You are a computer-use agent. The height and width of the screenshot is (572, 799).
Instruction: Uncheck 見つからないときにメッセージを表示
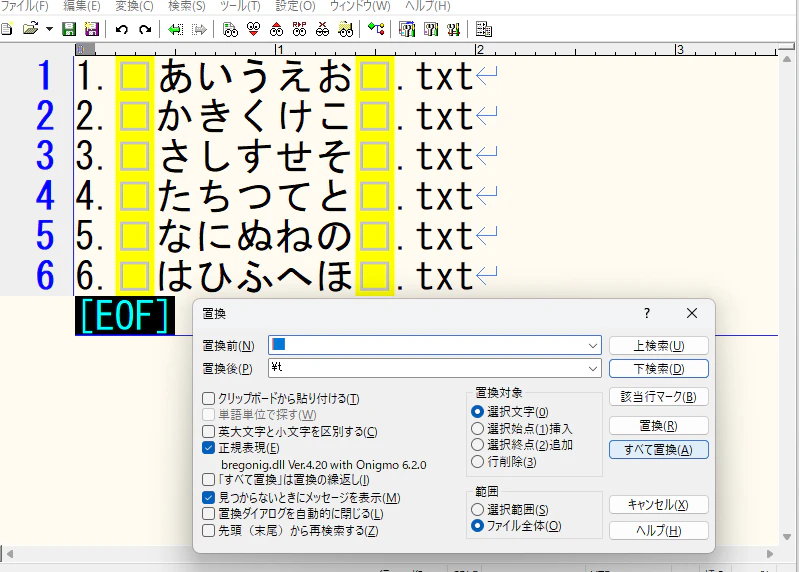point(208,497)
